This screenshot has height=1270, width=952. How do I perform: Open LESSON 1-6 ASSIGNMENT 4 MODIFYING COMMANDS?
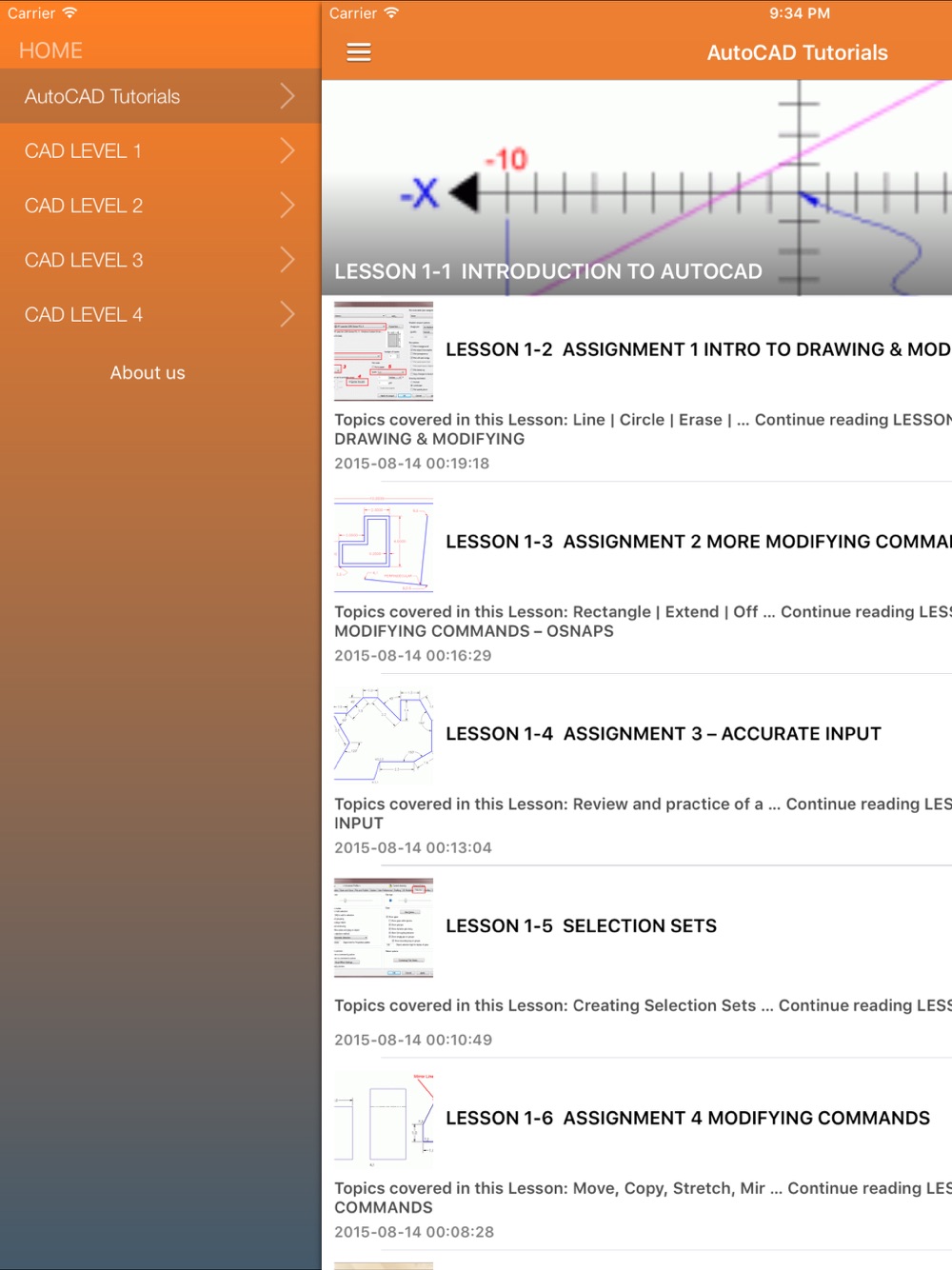(x=688, y=1119)
